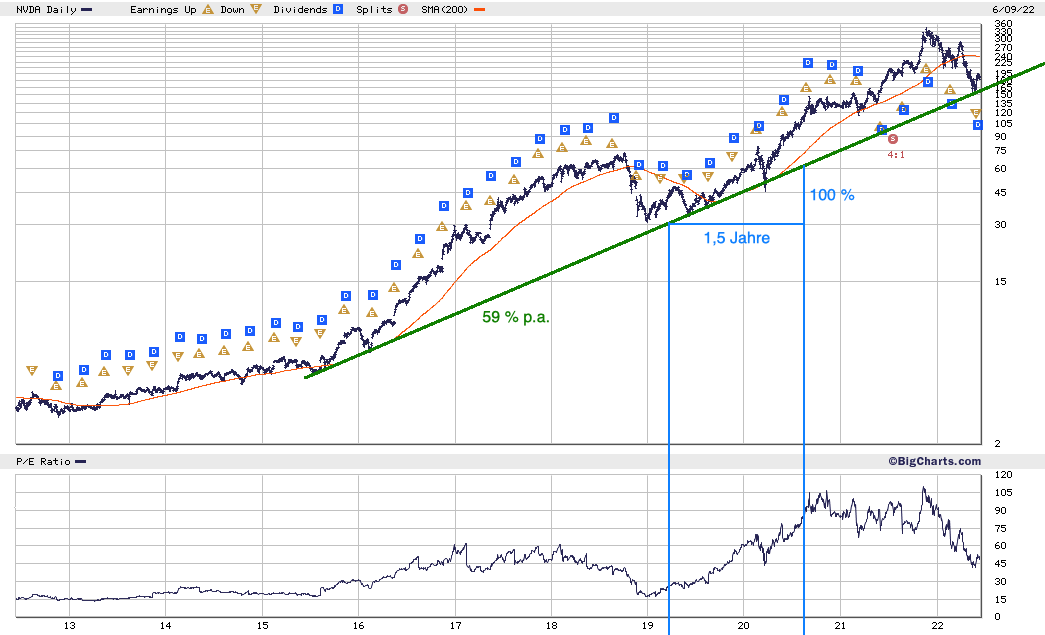Click the NVDA Daily line color marker
1045x635 pixels.
[86, 10]
